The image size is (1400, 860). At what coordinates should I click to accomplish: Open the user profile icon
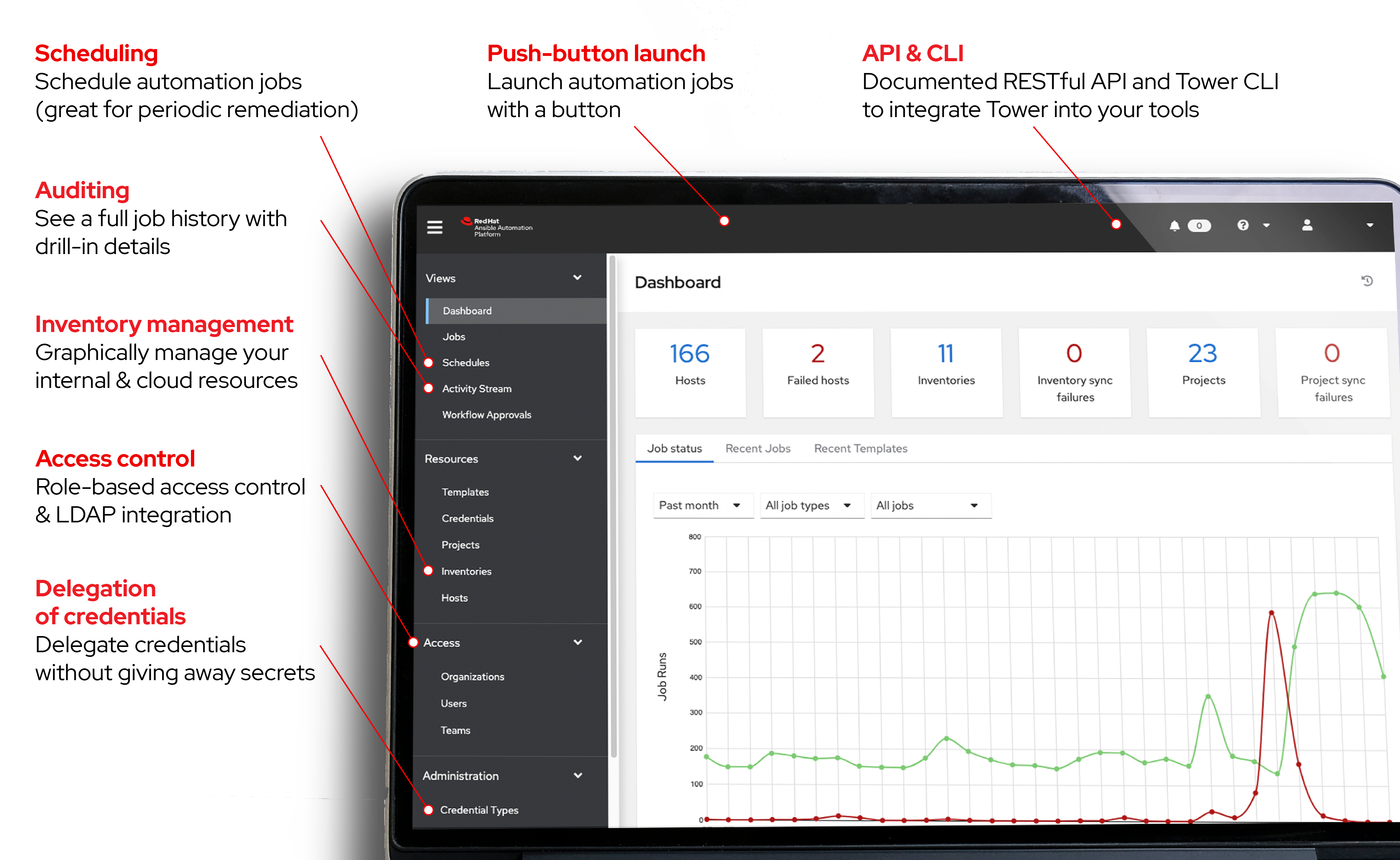[1307, 225]
